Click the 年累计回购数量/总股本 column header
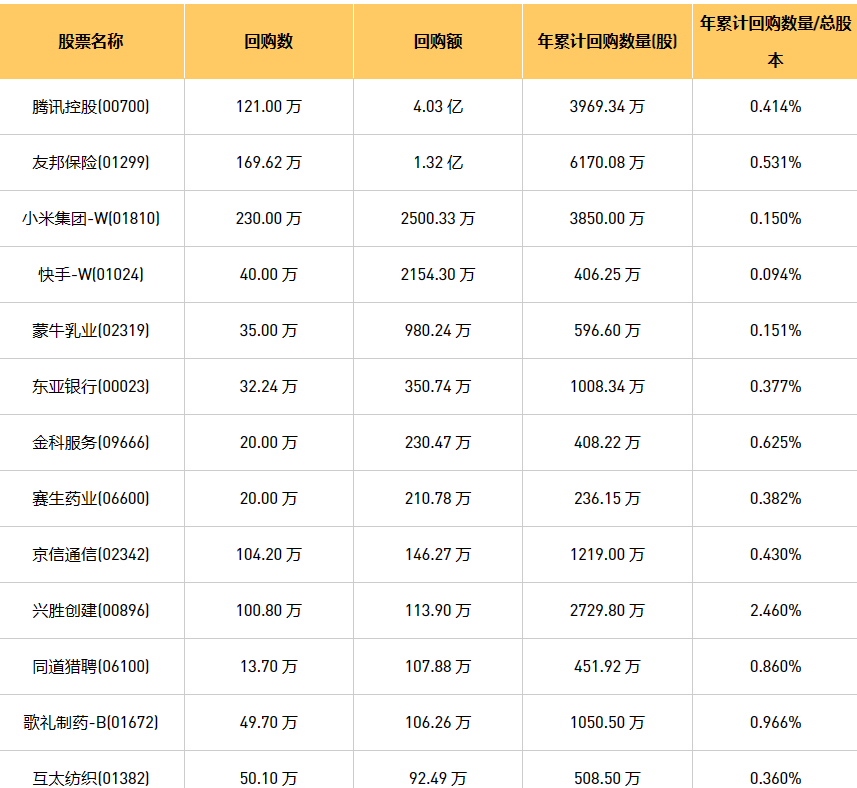The width and height of the screenshot is (857, 788). coord(775,41)
